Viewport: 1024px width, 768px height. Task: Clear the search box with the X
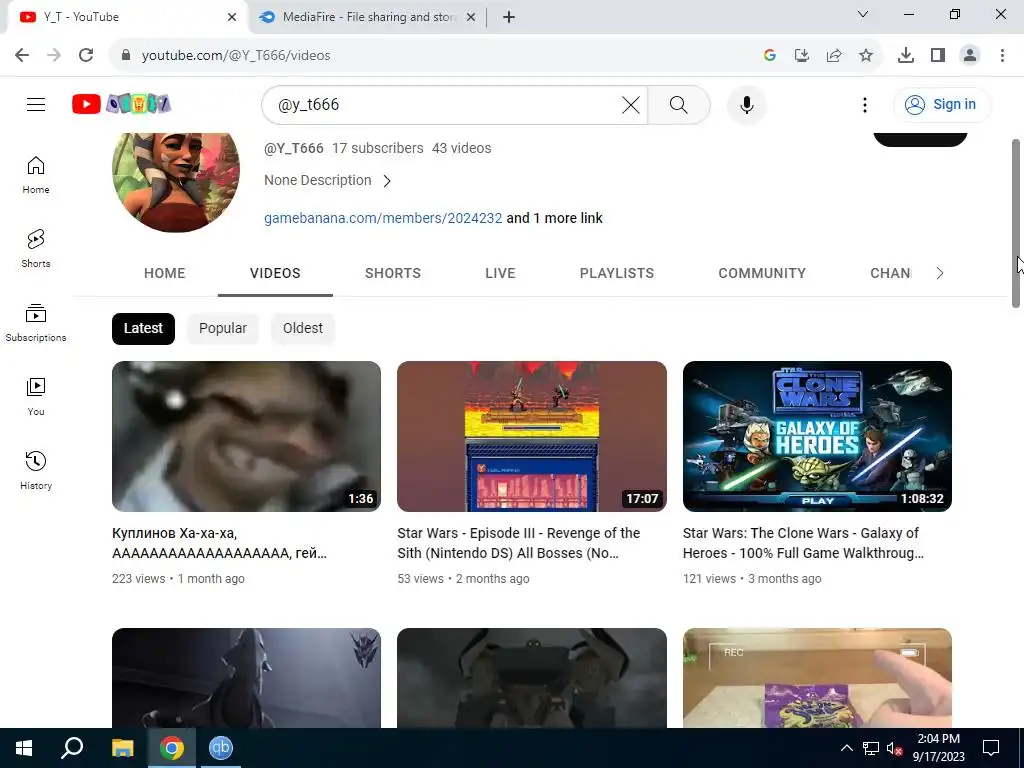[x=630, y=104]
